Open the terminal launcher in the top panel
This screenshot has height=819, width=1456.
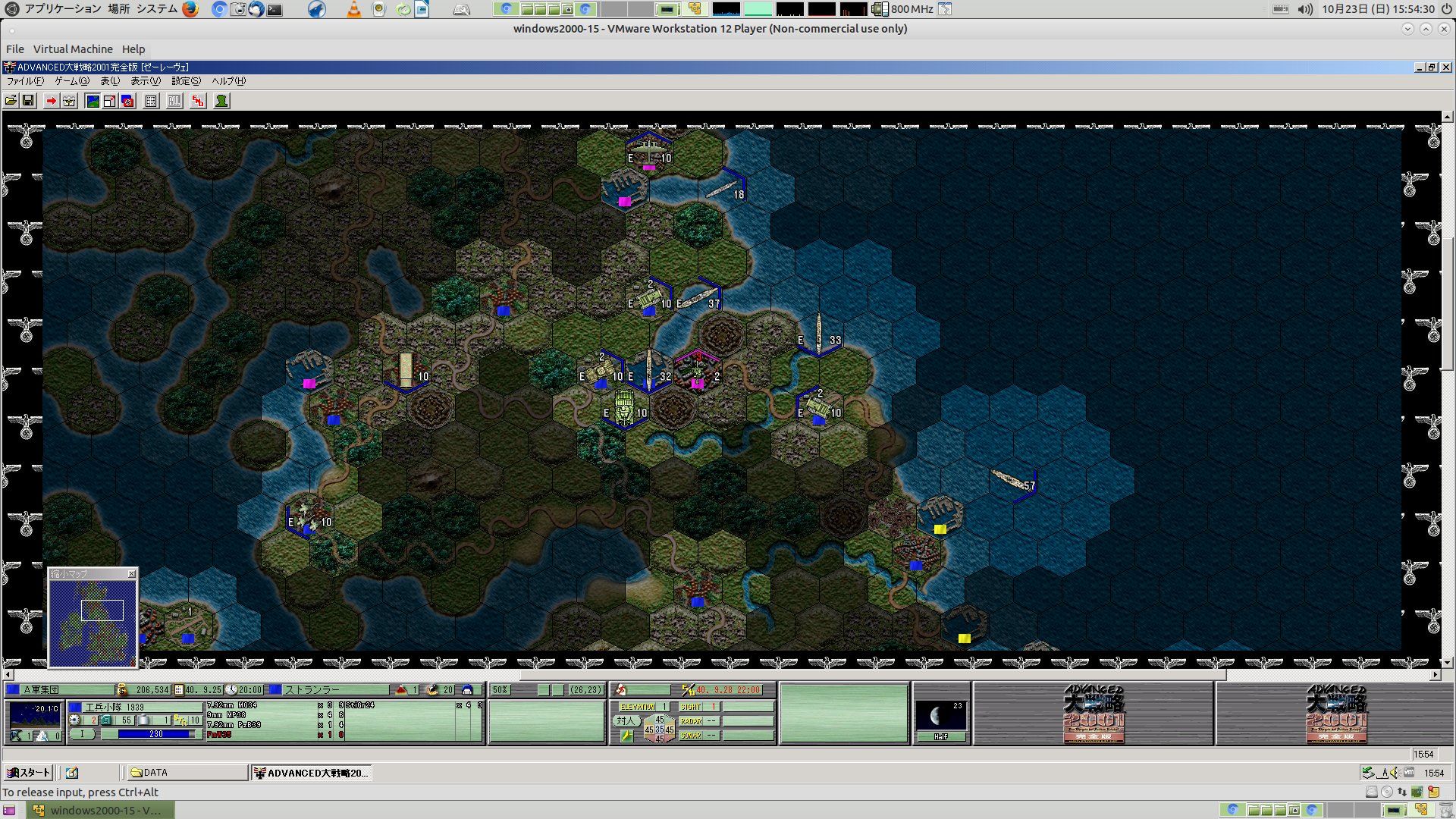(275, 9)
